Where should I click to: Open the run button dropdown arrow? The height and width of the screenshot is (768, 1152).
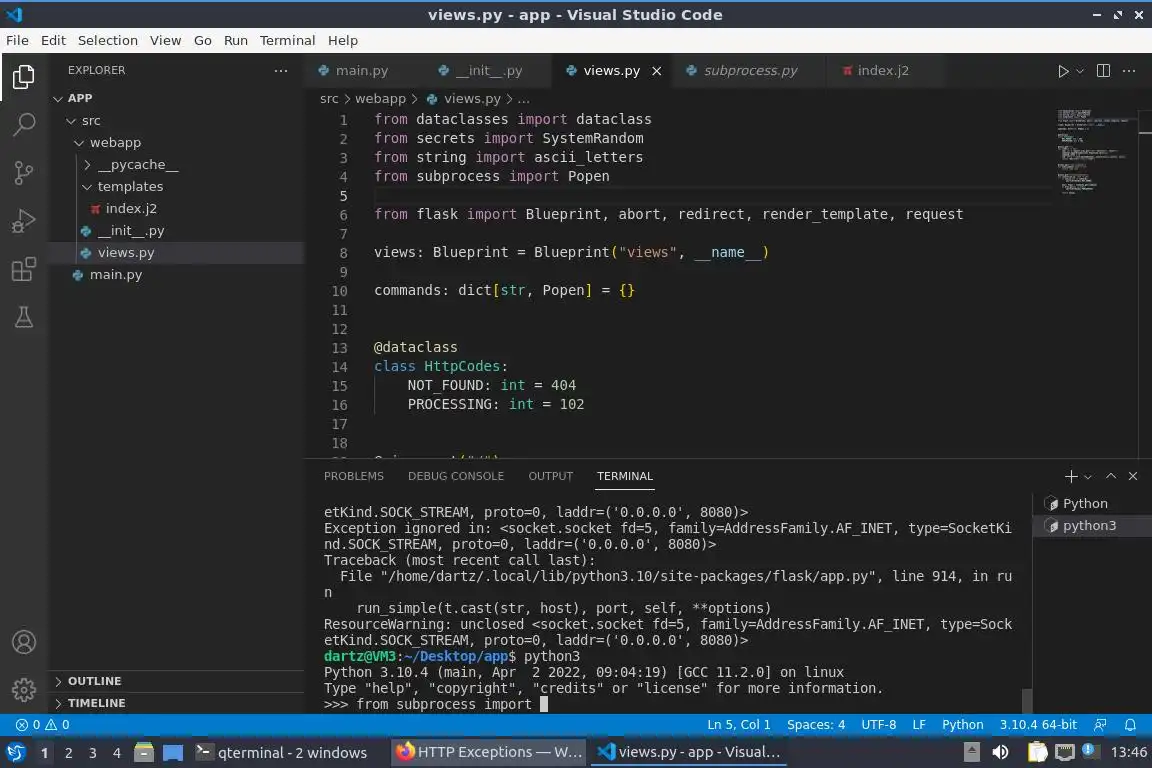click(1079, 71)
